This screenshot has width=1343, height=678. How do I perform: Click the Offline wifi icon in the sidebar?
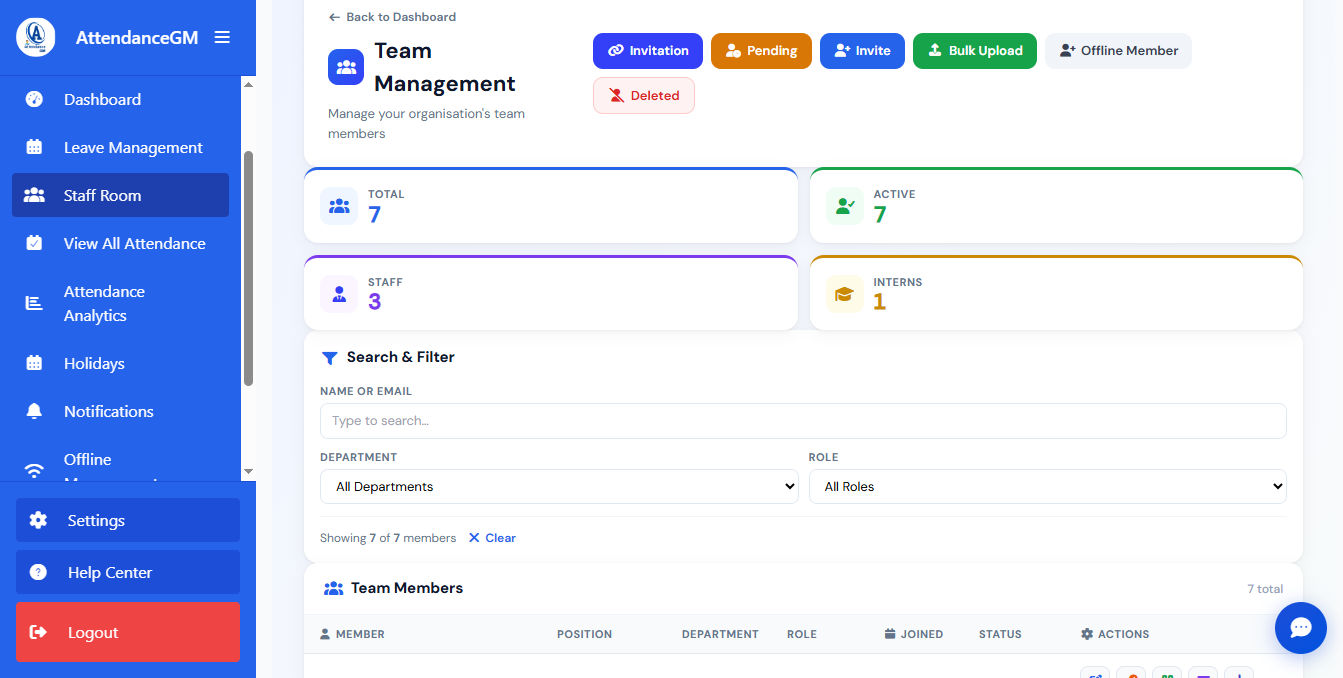click(34, 471)
